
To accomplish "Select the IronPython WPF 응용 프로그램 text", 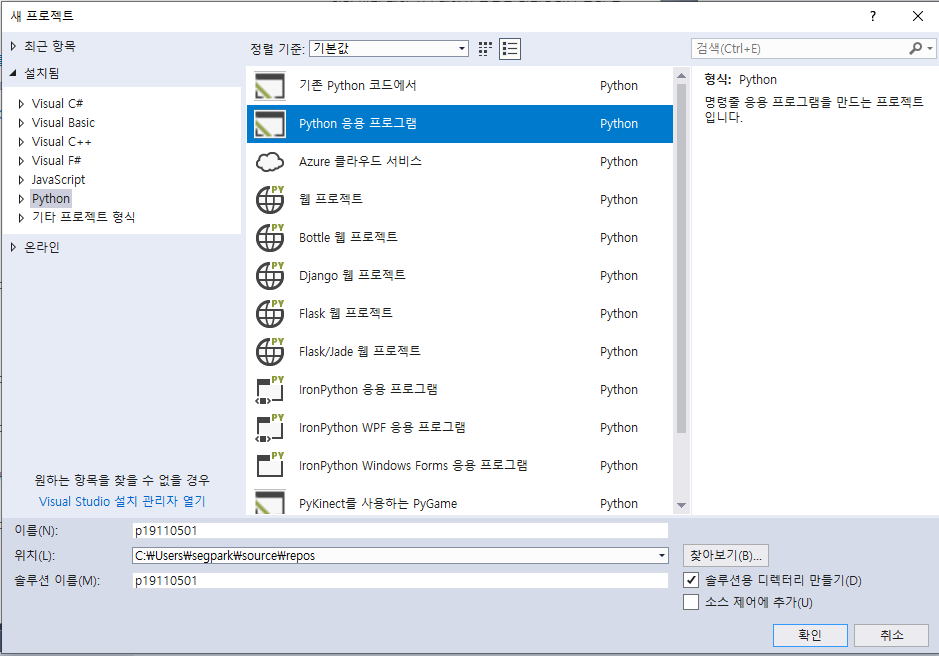I will click(382, 427).
